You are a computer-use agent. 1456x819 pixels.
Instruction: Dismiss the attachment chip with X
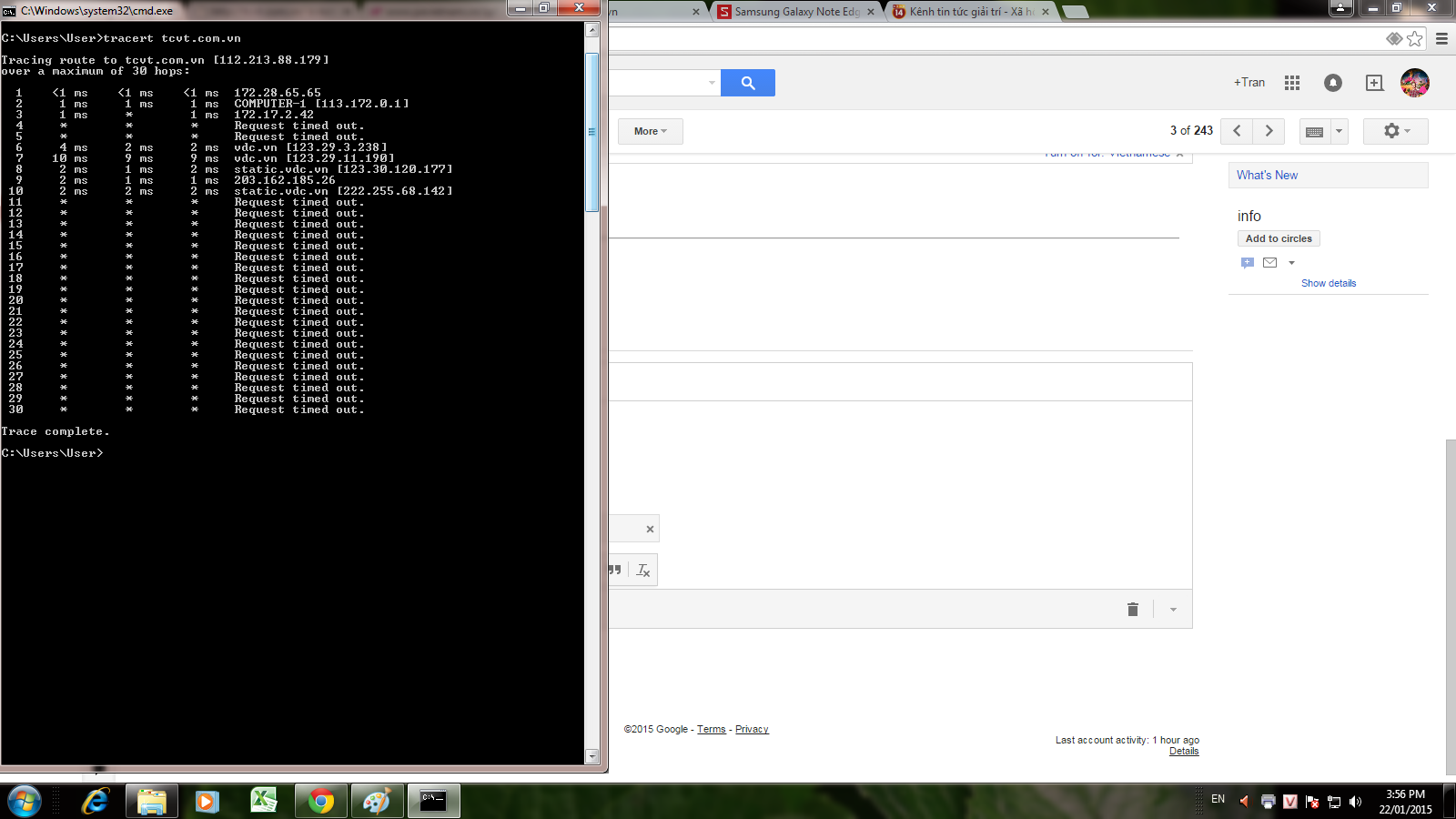[x=650, y=529]
